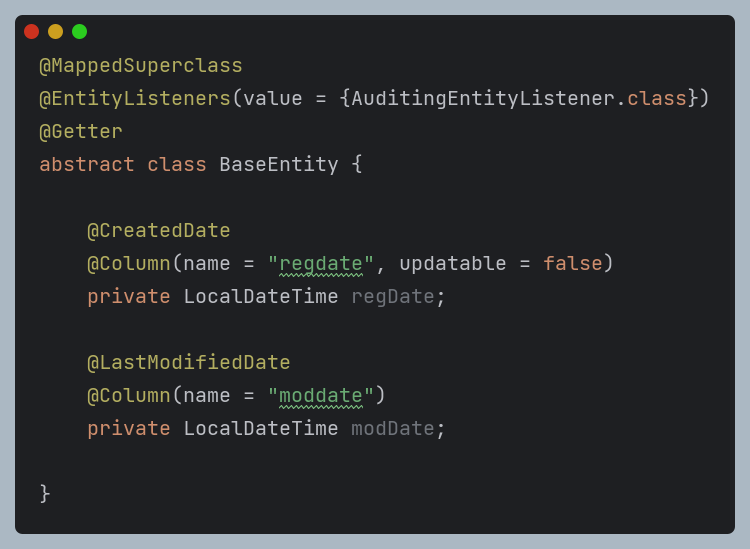Click LocalDateTime type on modDate line
750x549 pixels.
tap(261, 429)
